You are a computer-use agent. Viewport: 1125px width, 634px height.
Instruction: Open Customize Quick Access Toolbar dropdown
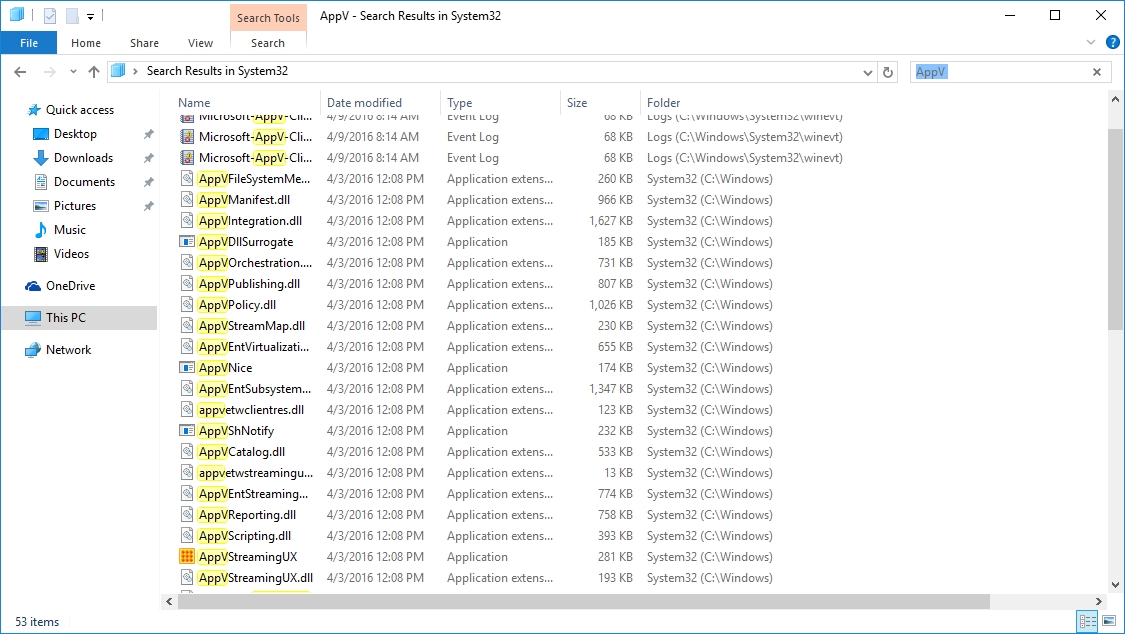coord(90,16)
